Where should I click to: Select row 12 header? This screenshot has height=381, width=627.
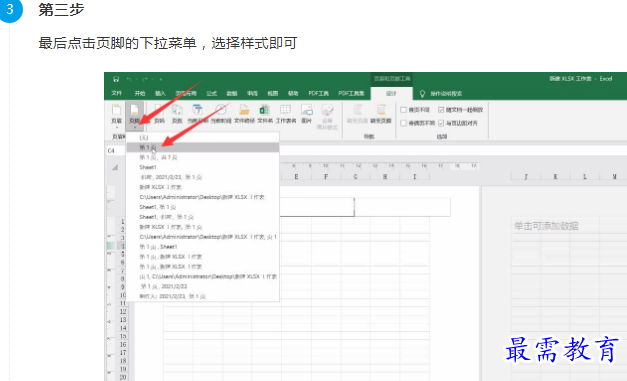tap(123, 311)
